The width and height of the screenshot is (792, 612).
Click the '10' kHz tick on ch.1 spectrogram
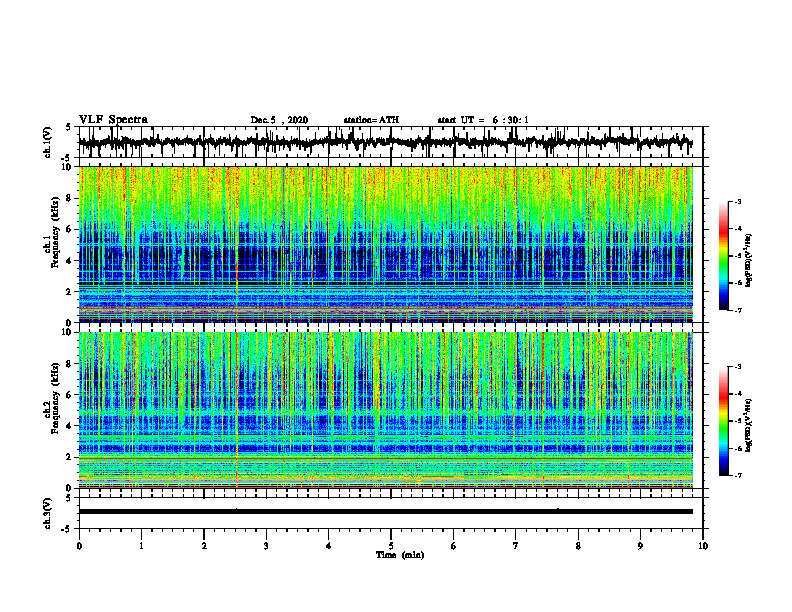click(x=68, y=167)
